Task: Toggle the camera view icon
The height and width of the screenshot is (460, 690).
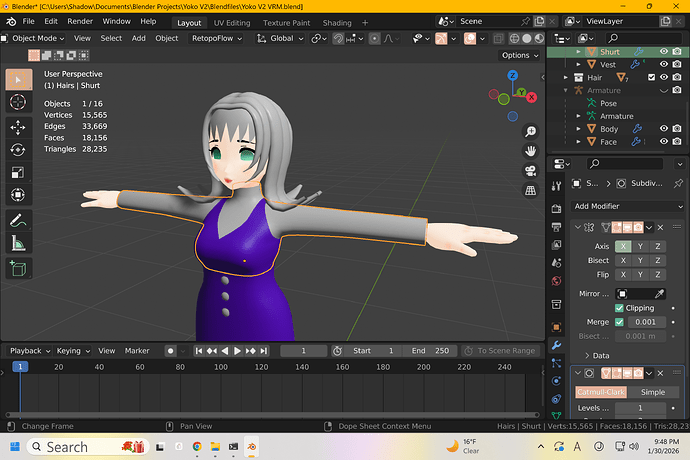Action: tap(531, 171)
